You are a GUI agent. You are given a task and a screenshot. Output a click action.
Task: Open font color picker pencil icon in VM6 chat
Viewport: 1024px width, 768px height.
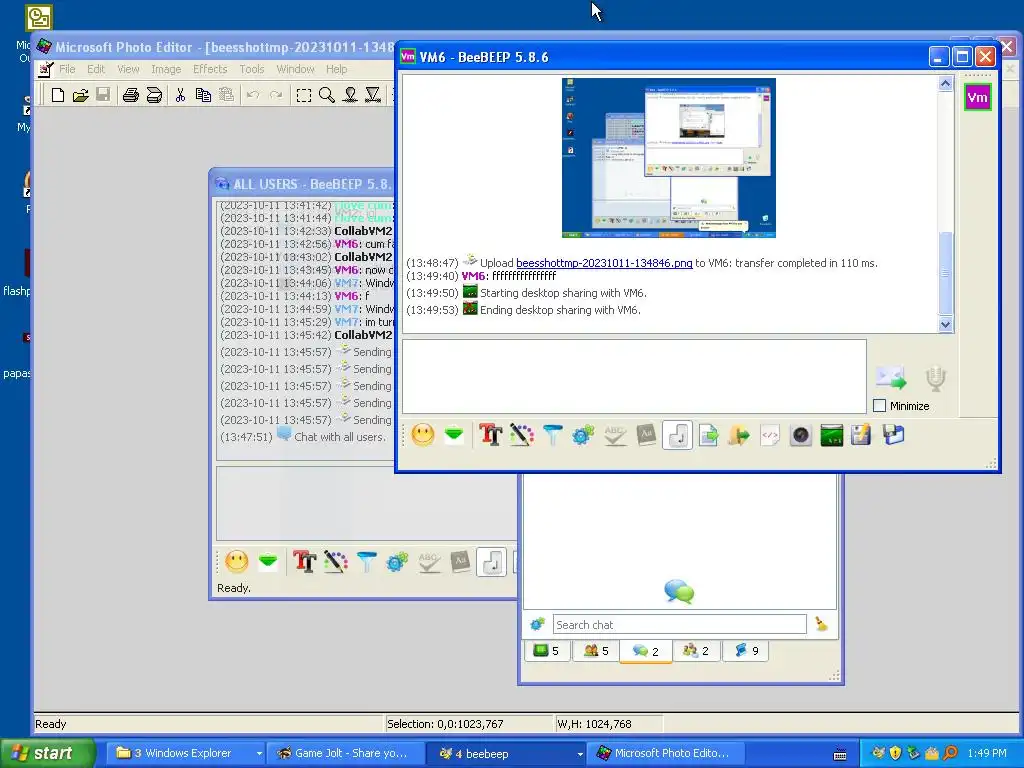(521, 435)
